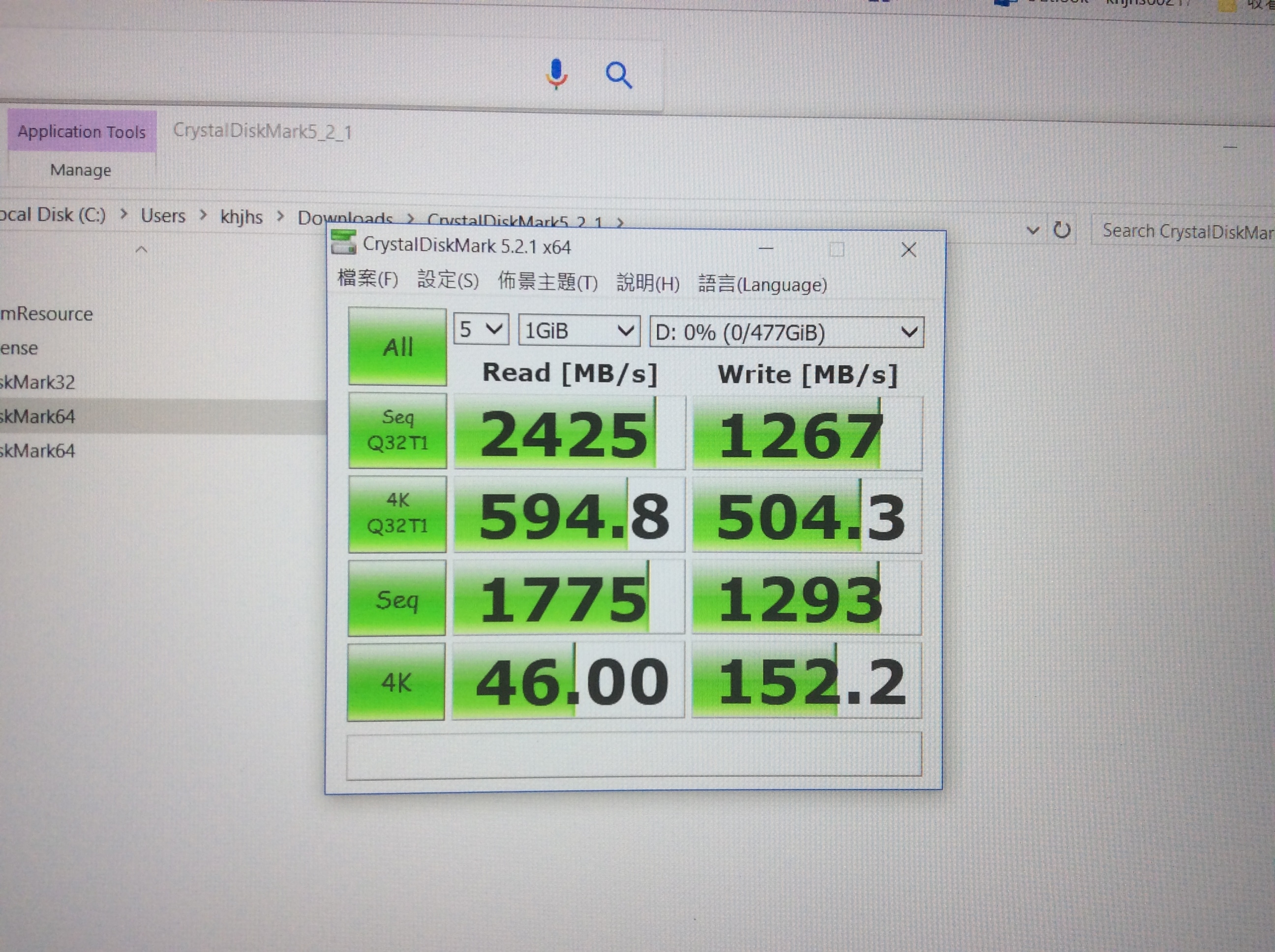Open the 1GiB test size dropdown

pyautogui.click(x=578, y=331)
